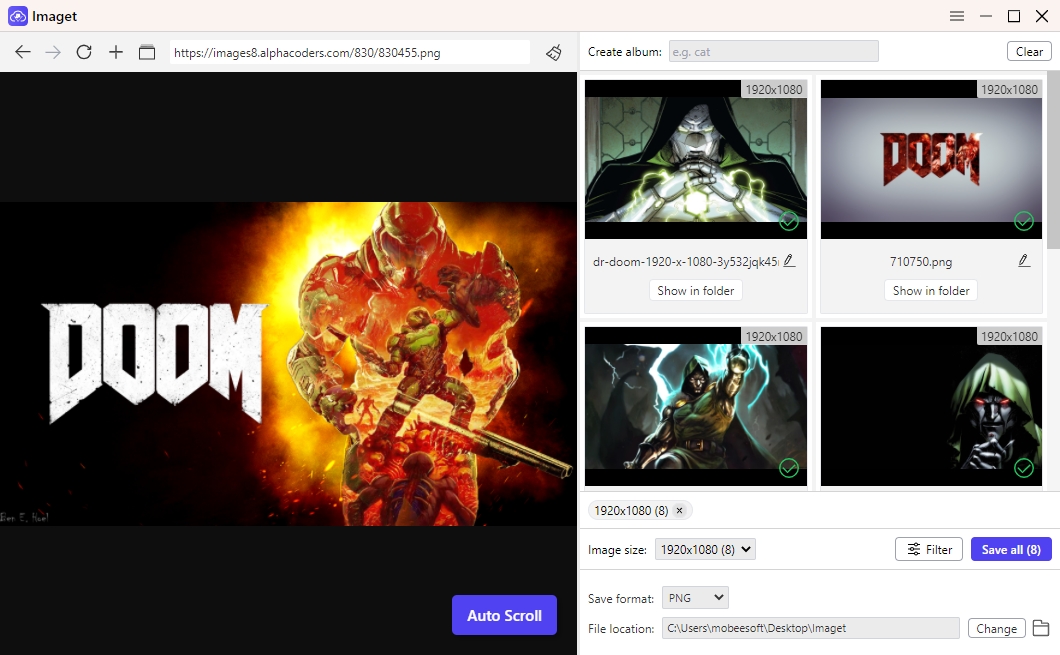Click the File location path field

(x=811, y=628)
